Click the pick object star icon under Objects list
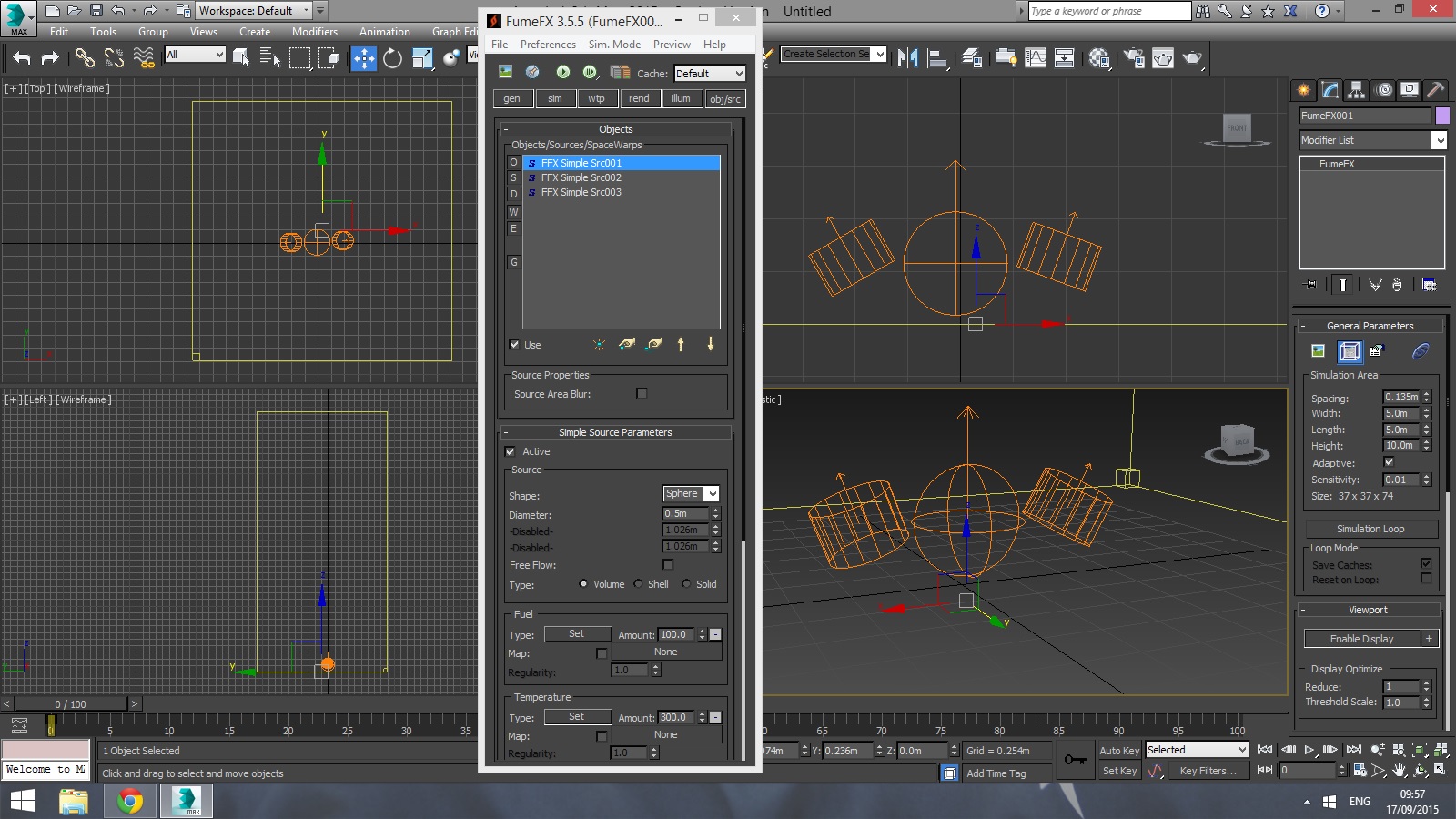1456x819 pixels. (599, 344)
